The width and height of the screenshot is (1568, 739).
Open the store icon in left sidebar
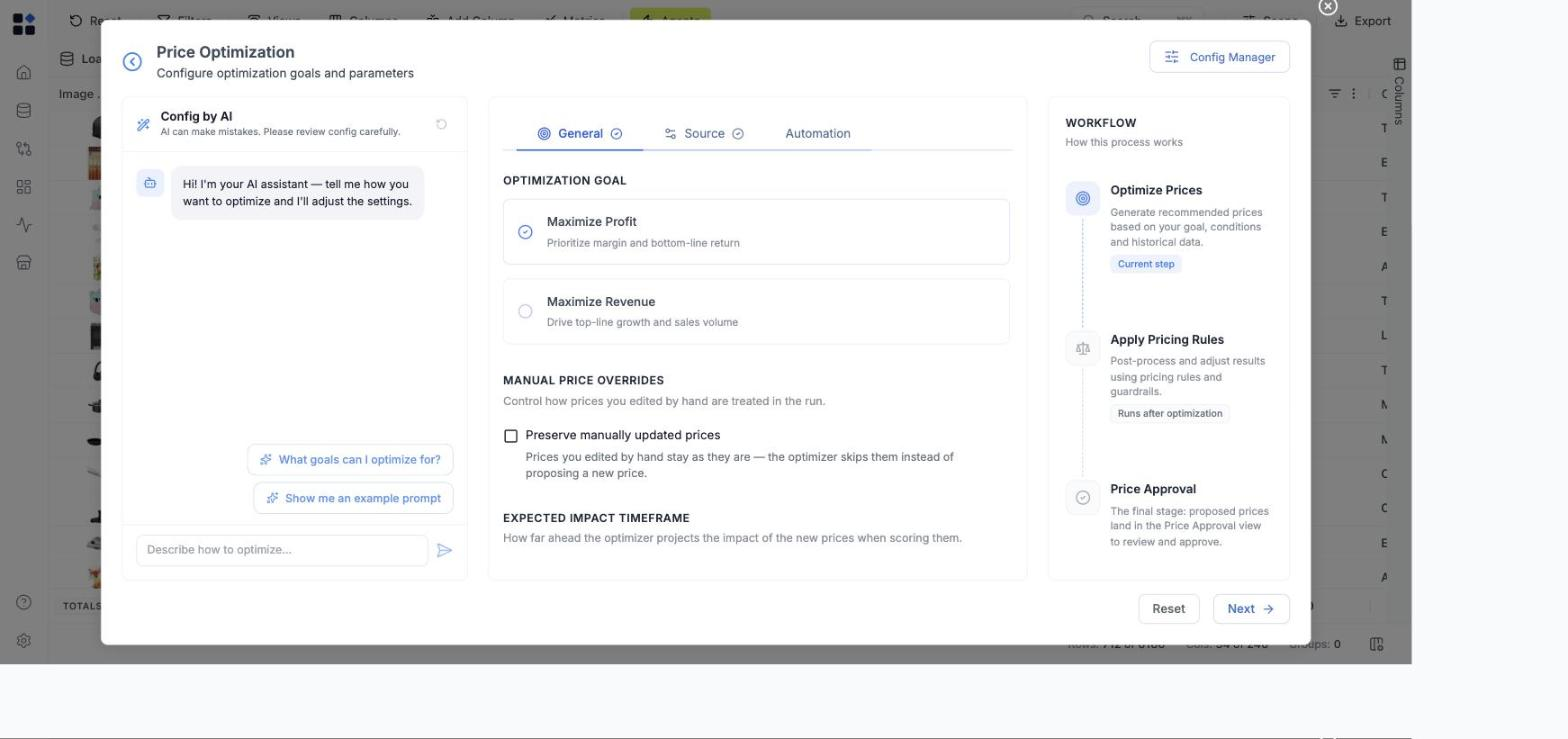pyautogui.click(x=24, y=263)
